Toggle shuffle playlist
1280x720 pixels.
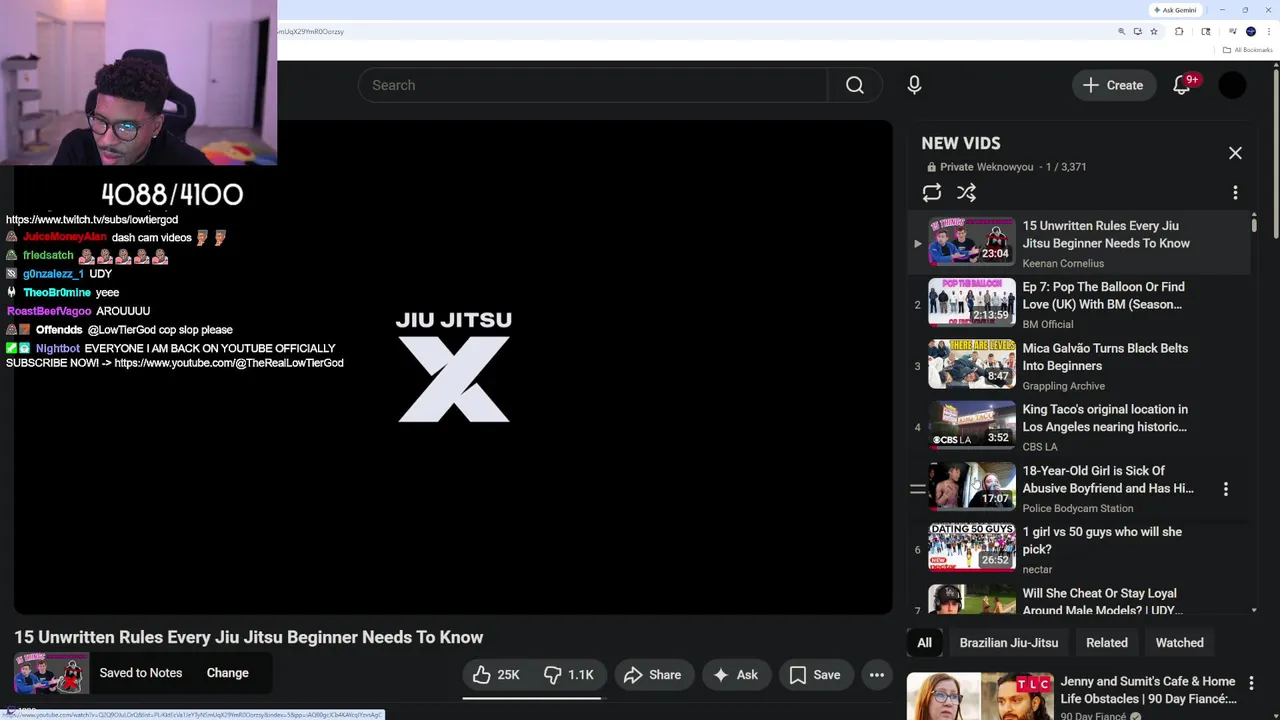[x=966, y=193]
